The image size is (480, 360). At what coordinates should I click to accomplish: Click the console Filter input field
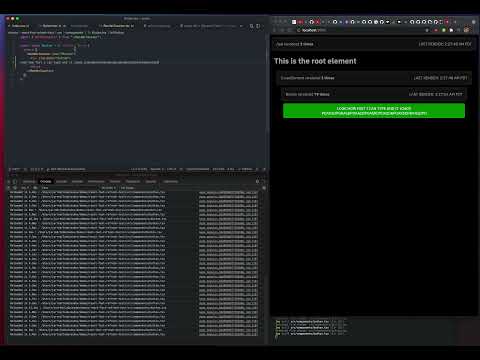pos(70,188)
